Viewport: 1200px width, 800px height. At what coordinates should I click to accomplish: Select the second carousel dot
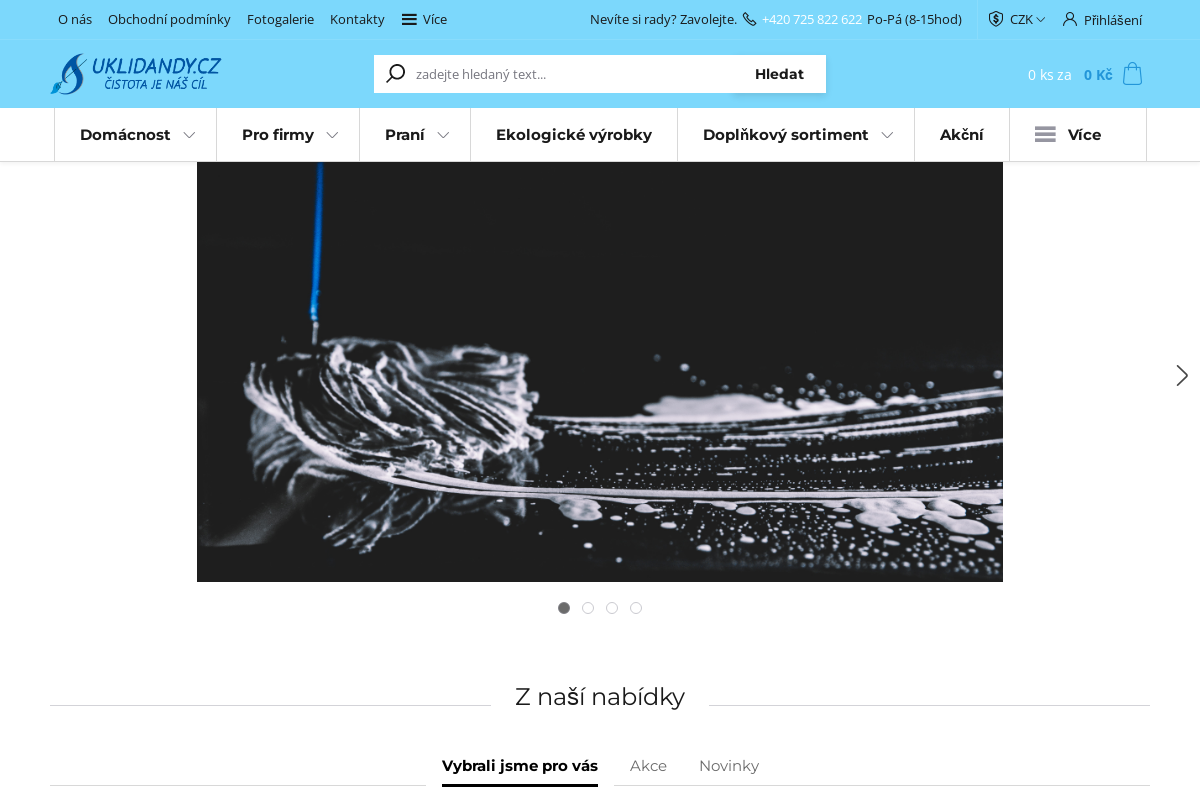point(588,608)
